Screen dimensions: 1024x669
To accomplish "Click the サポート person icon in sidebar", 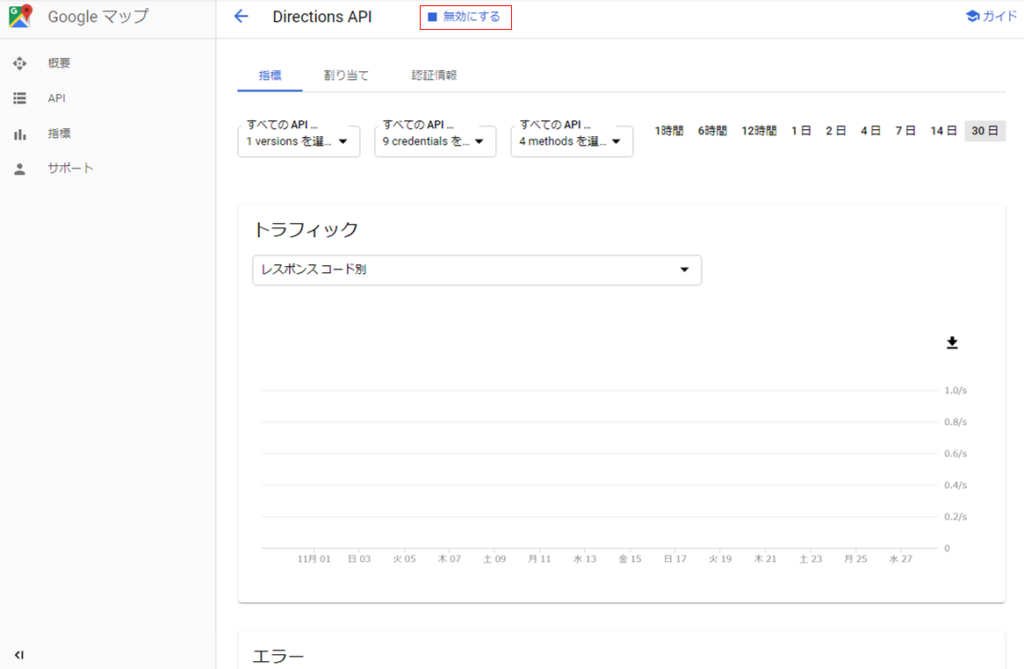I will coord(20,169).
